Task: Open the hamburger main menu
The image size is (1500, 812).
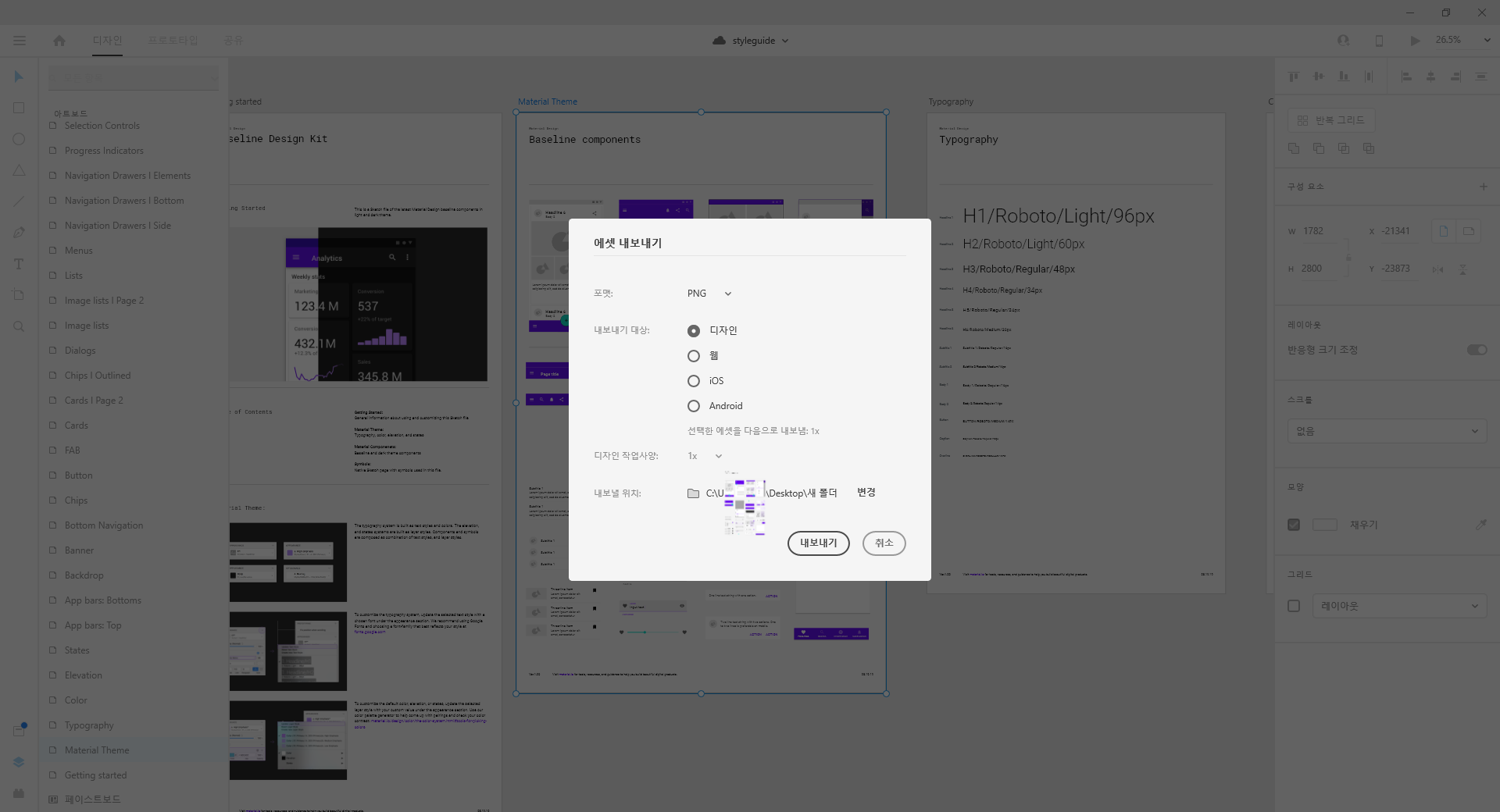Action: tap(20, 41)
